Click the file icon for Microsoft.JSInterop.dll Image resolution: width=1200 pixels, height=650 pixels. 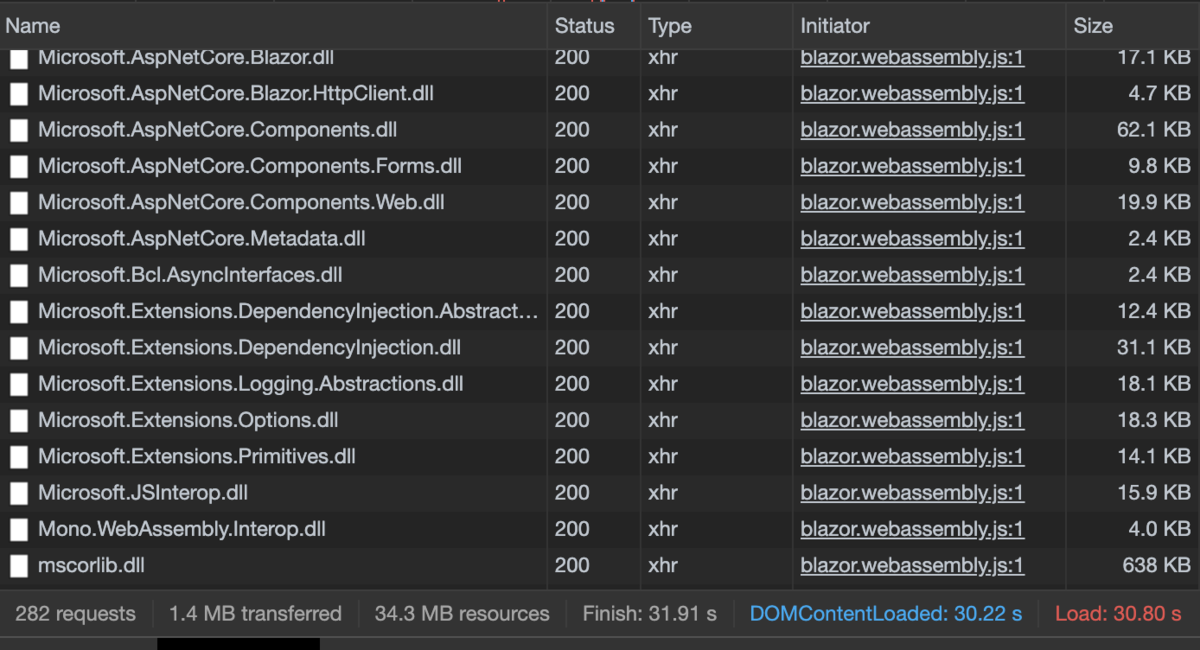coord(19,493)
